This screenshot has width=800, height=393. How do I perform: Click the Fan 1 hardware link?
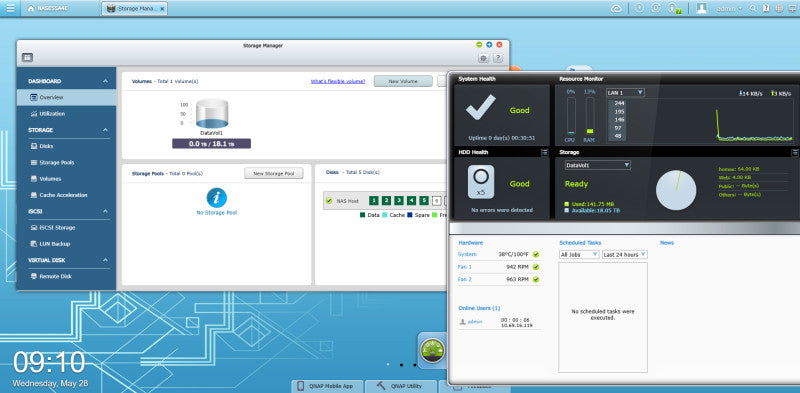(465, 267)
